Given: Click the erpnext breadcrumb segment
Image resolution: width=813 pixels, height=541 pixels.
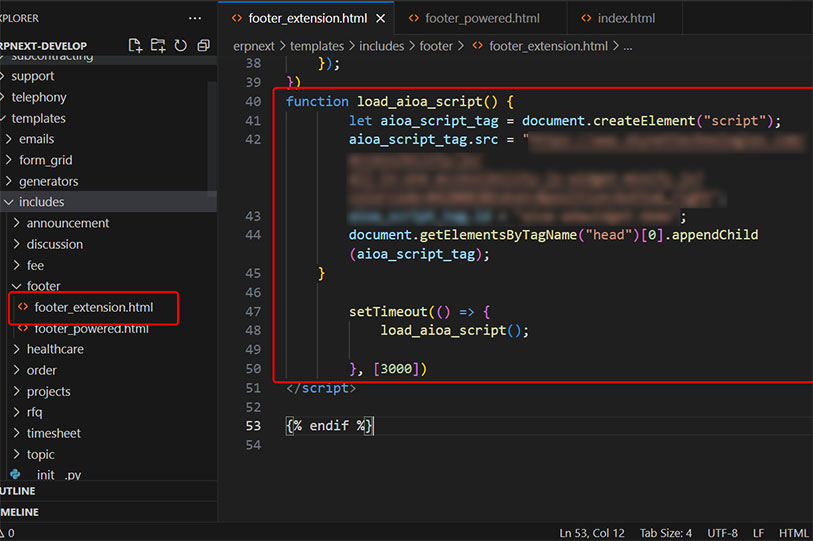Looking at the screenshot, I should (254, 46).
